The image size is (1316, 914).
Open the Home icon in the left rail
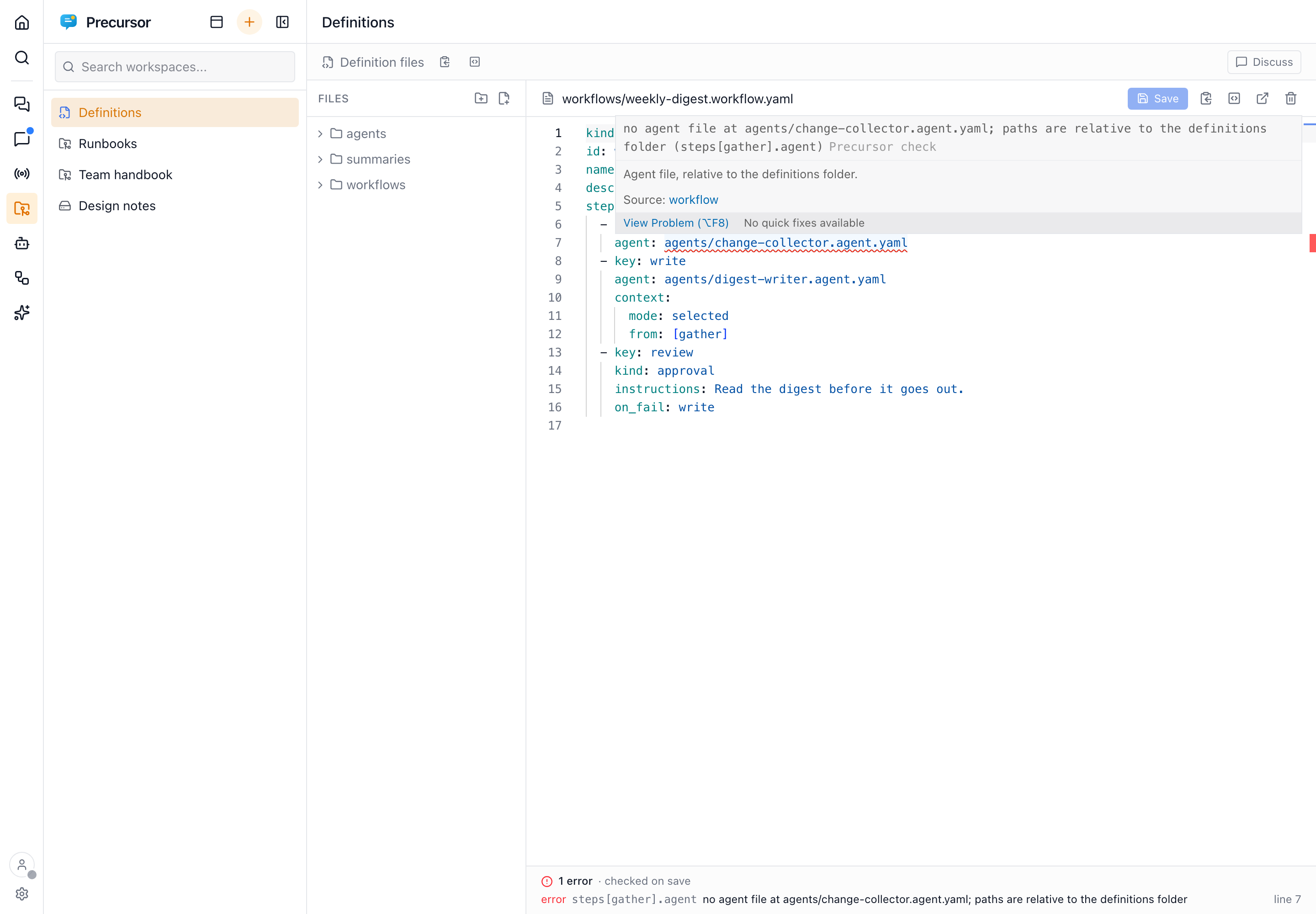click(x=22, y=22)
